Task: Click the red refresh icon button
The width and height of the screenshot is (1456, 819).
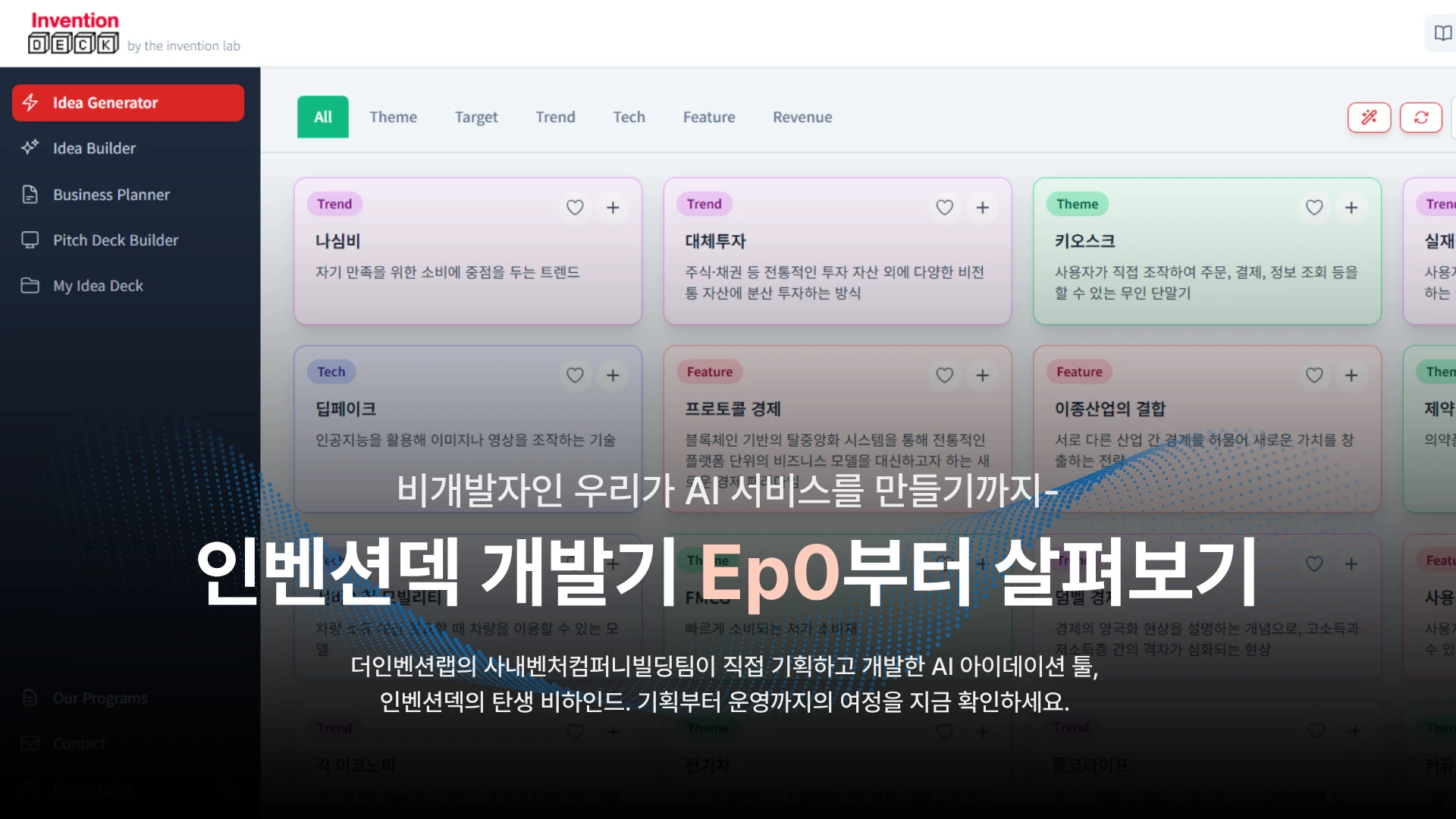Action: [x=1420, y=118]
